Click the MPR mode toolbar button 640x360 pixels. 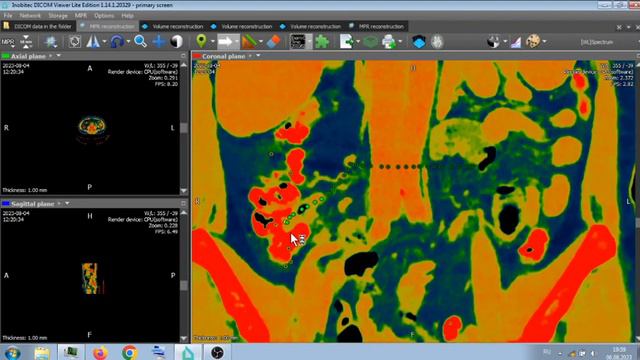click(x=8, y=42)
